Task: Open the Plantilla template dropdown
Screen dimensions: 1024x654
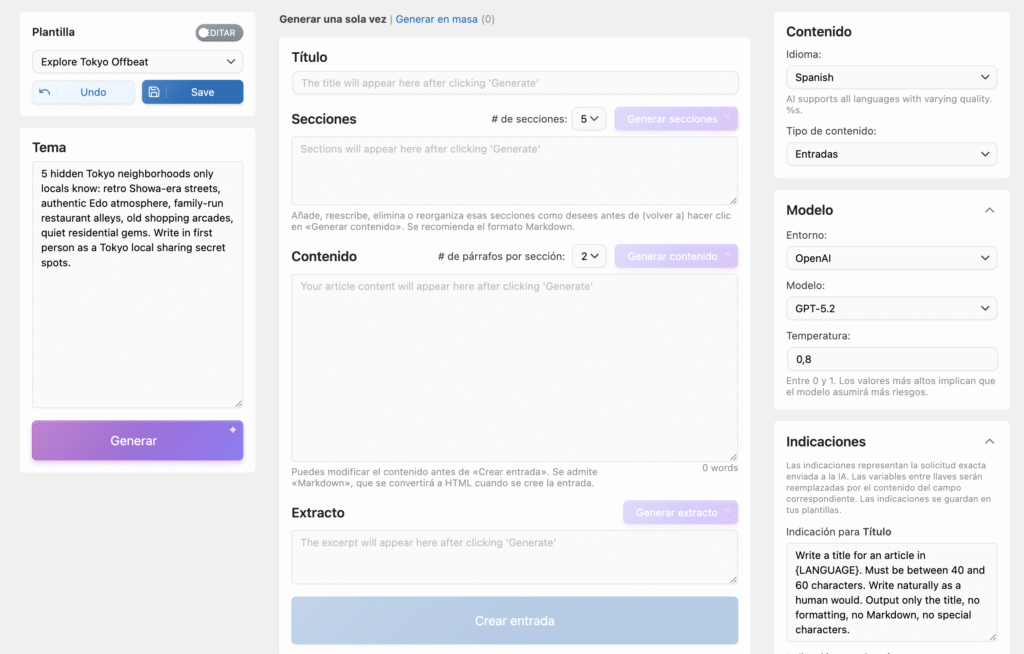Action: (137, 62)
